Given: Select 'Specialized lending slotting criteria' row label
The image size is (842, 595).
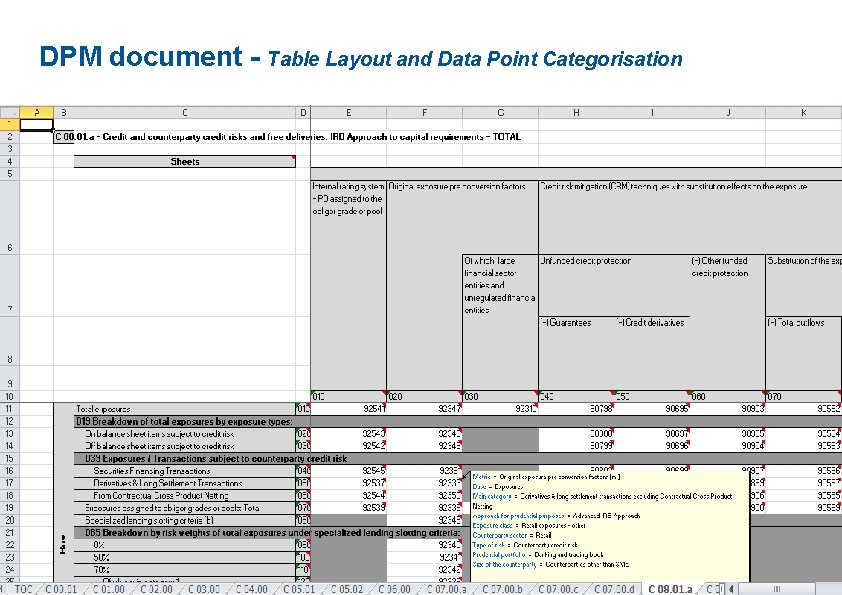Looking at the screenshot, I should click(185, 520).
